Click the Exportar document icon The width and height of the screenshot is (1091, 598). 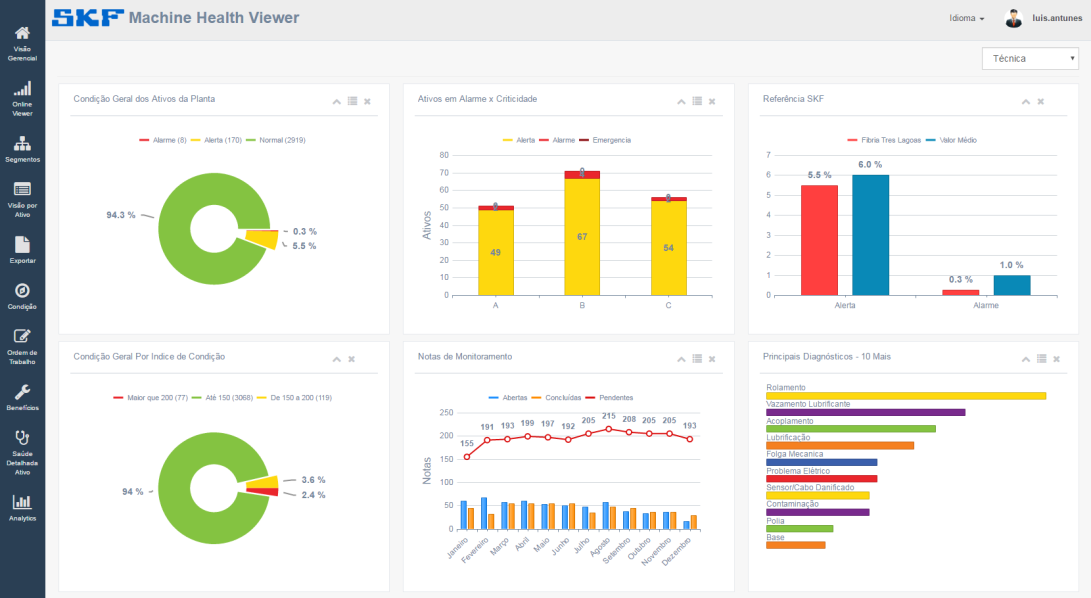click(x=22, y=244)
